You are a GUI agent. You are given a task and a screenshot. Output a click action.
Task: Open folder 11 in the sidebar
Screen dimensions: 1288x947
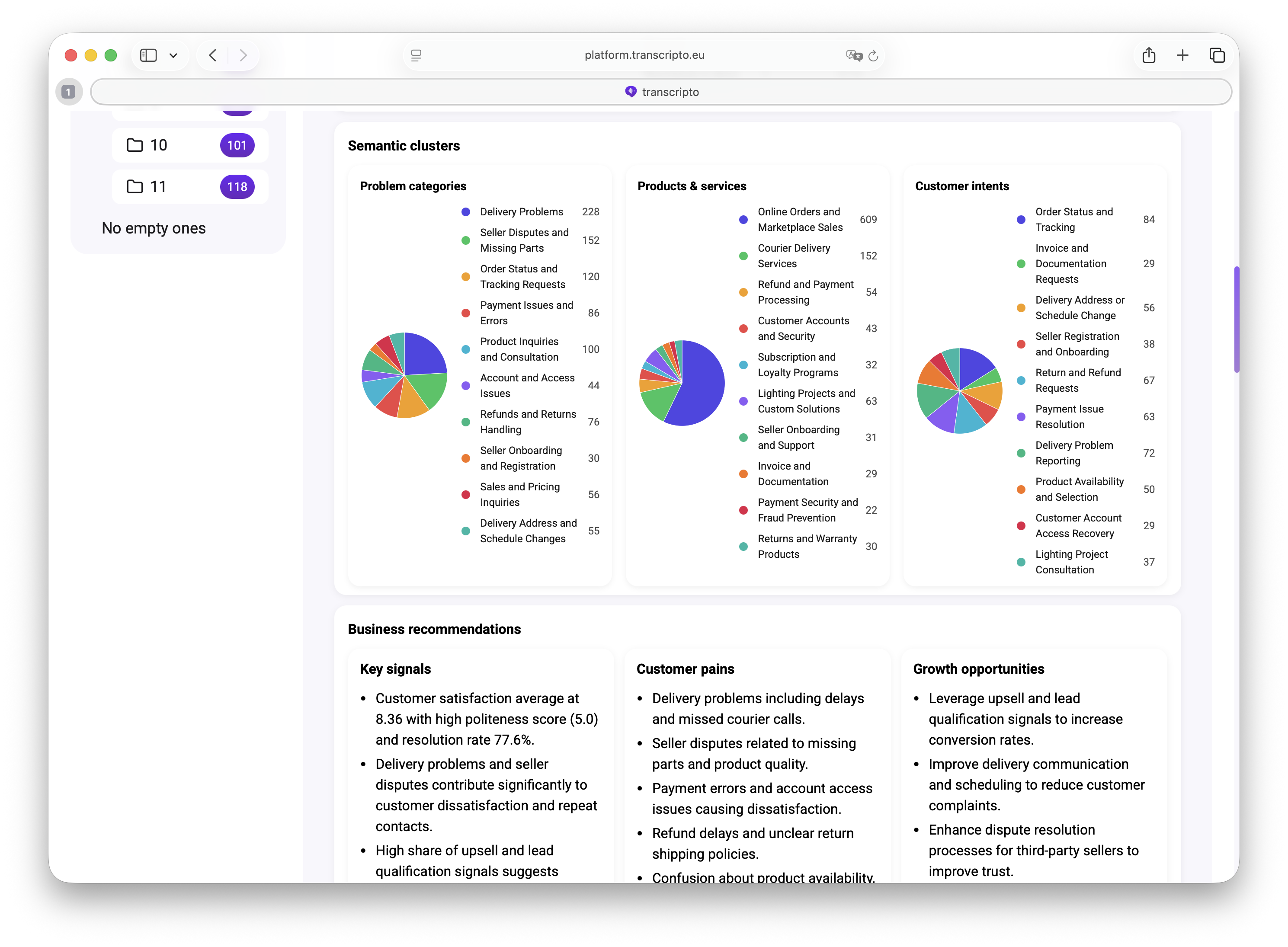tap(157, 187)
